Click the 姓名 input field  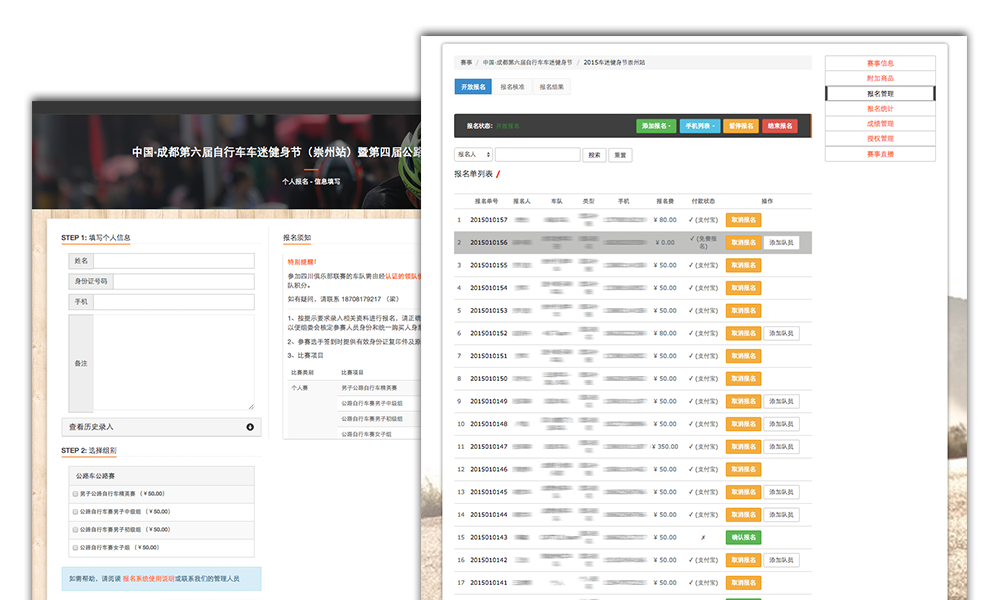(x=174, y=261)
